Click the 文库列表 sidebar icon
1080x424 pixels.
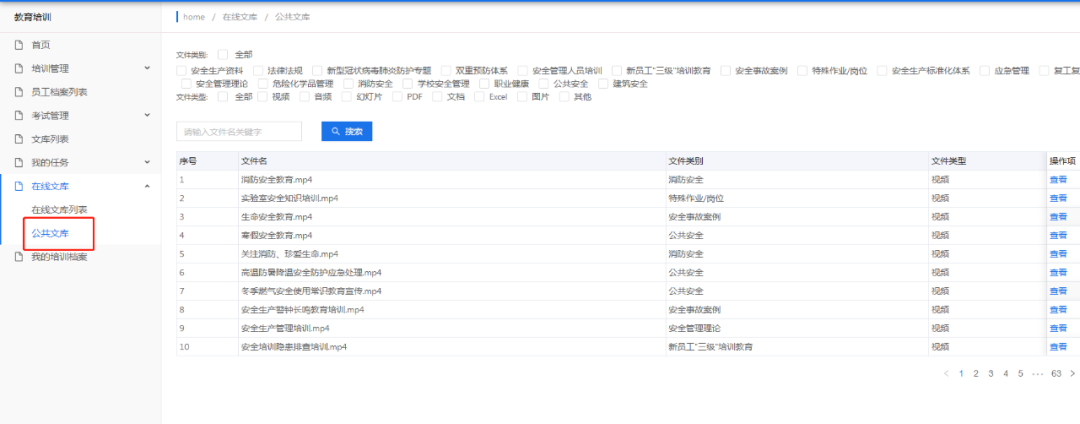pos(18,139)
